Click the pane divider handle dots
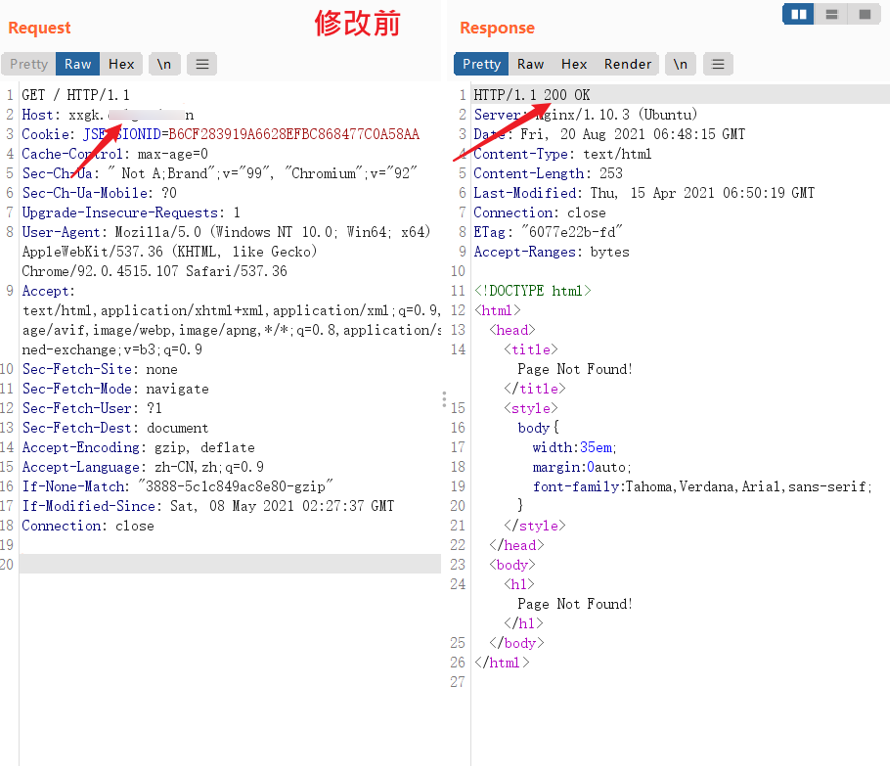The height and width of the screenshot is (766, 890). coord(444,399)
